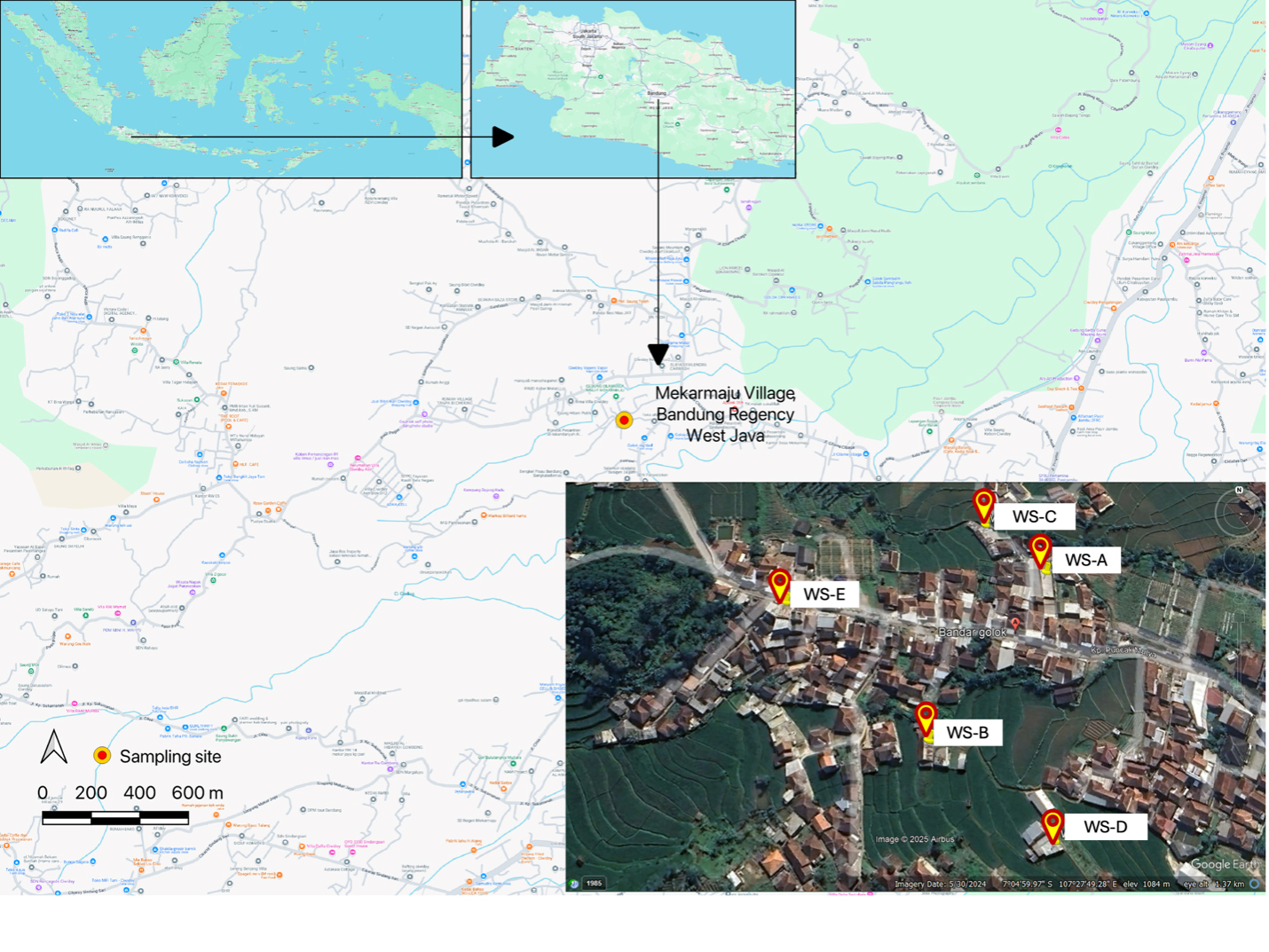Image resolution: width=1269 pixels, height=952 pixels.
Task: Open the Indonesia overview inset map
Action: coord(231,89)
